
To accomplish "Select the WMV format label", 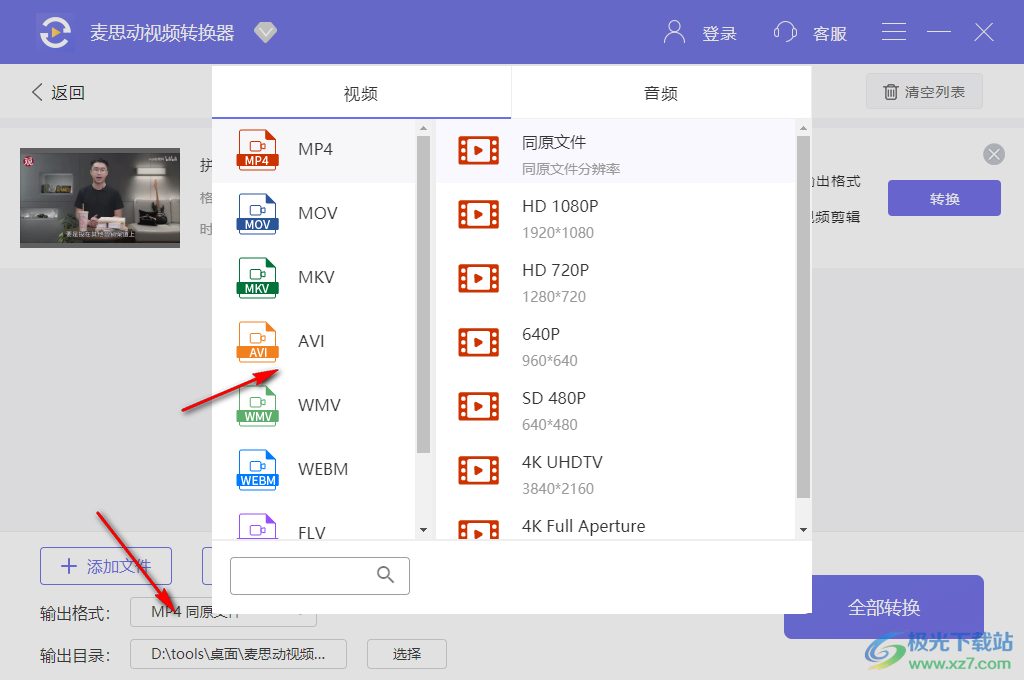I will point(319,406).
